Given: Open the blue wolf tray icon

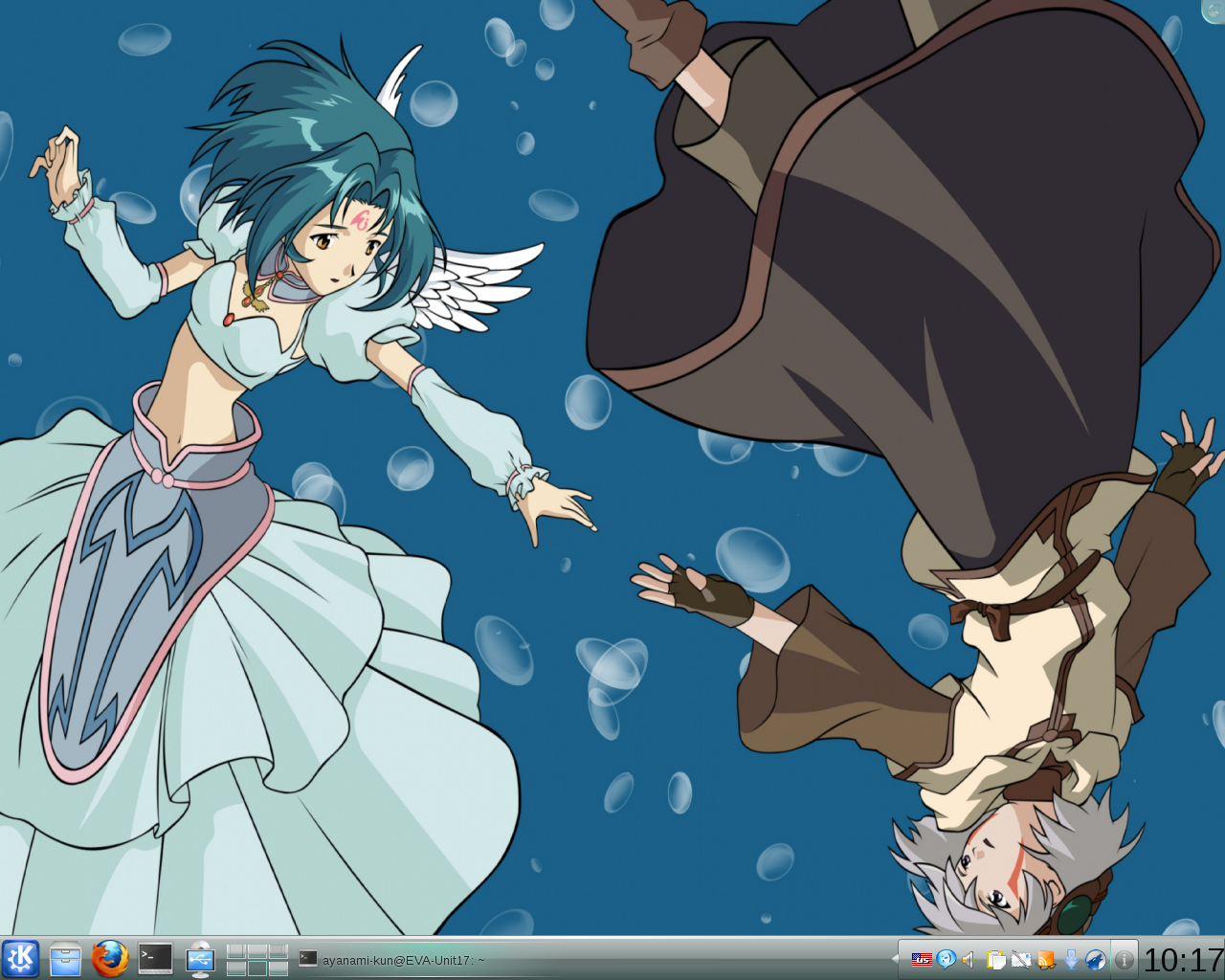Looking at the screenshot, I should click(x=1096, y=959).
